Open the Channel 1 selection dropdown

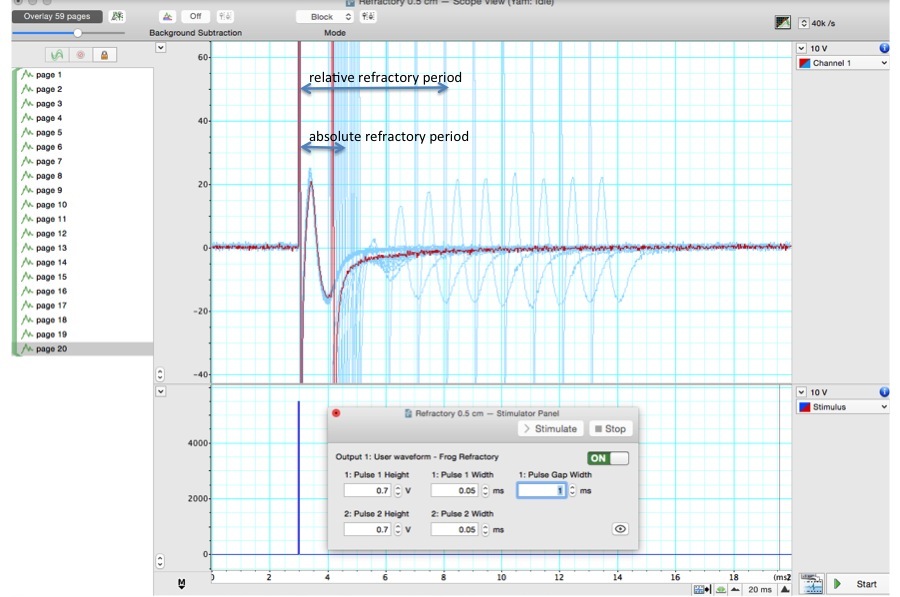tap(843, 63)
